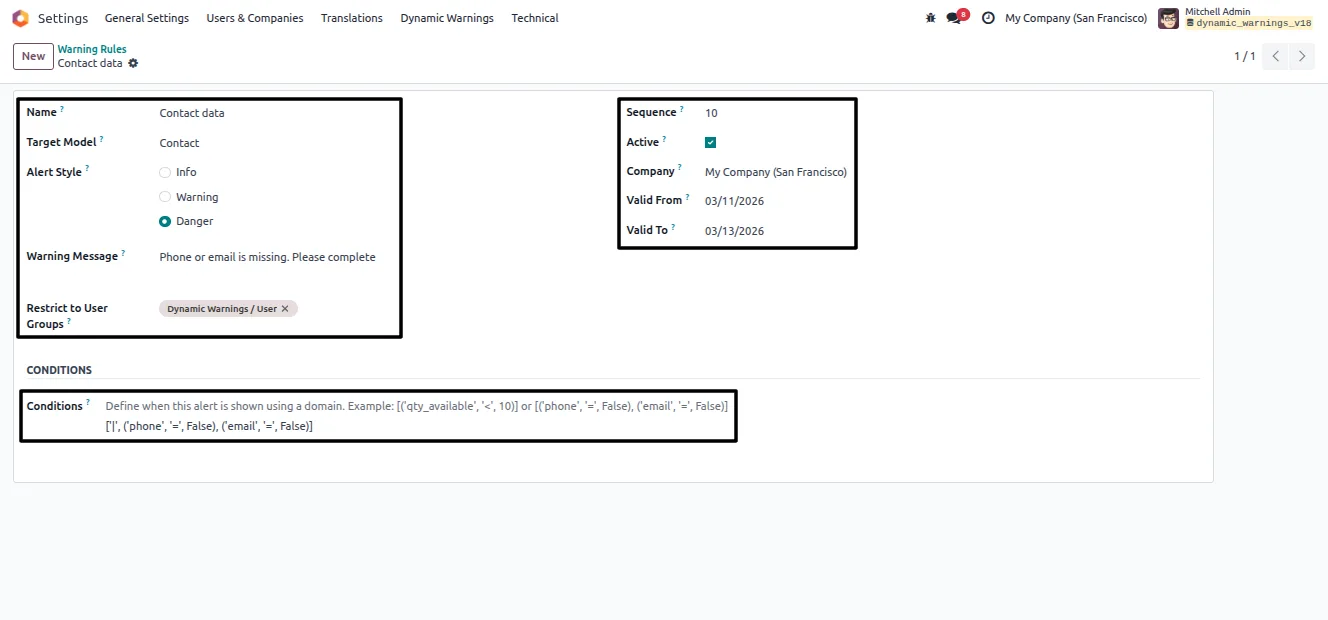The width and height of the screenshot is (1328, 620).
Task: Click the 1 / 1 pager counter
Action: click(1244, 56)
